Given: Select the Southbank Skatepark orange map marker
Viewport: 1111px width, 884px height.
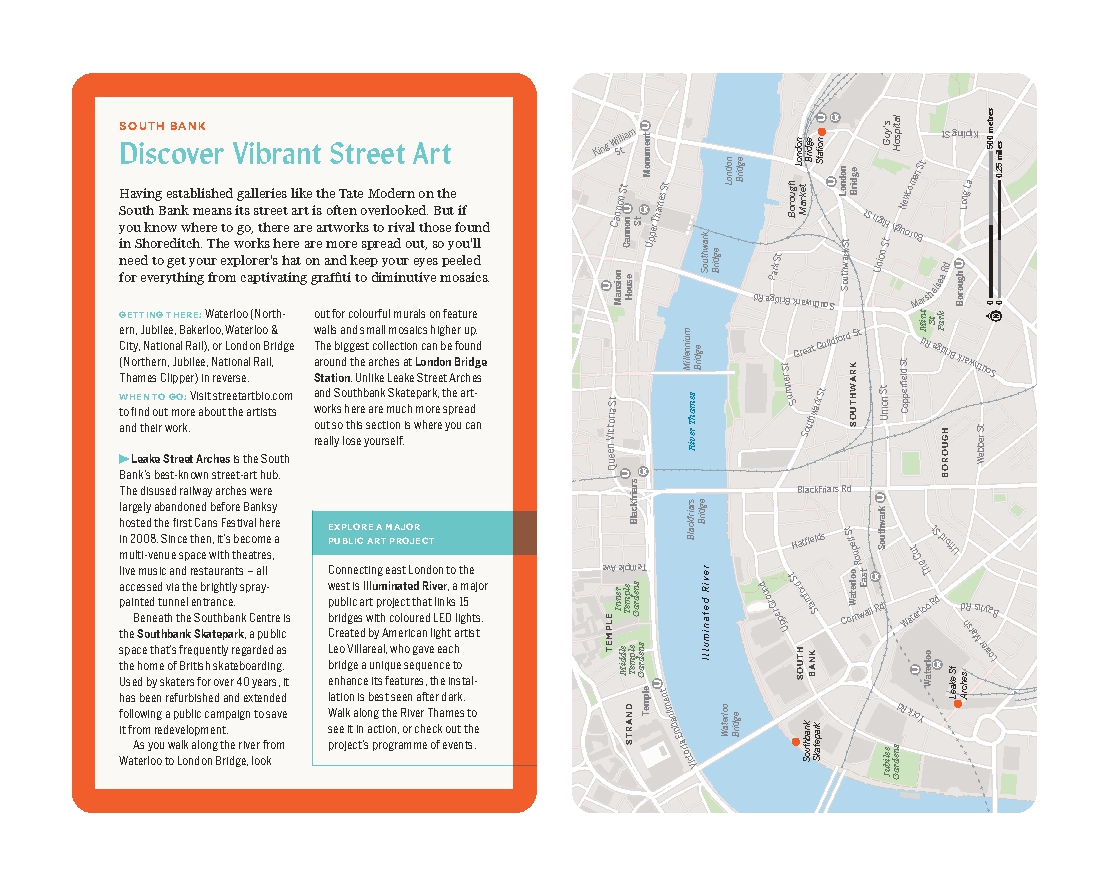Looking at the screenshot, I should coord(796,741).
